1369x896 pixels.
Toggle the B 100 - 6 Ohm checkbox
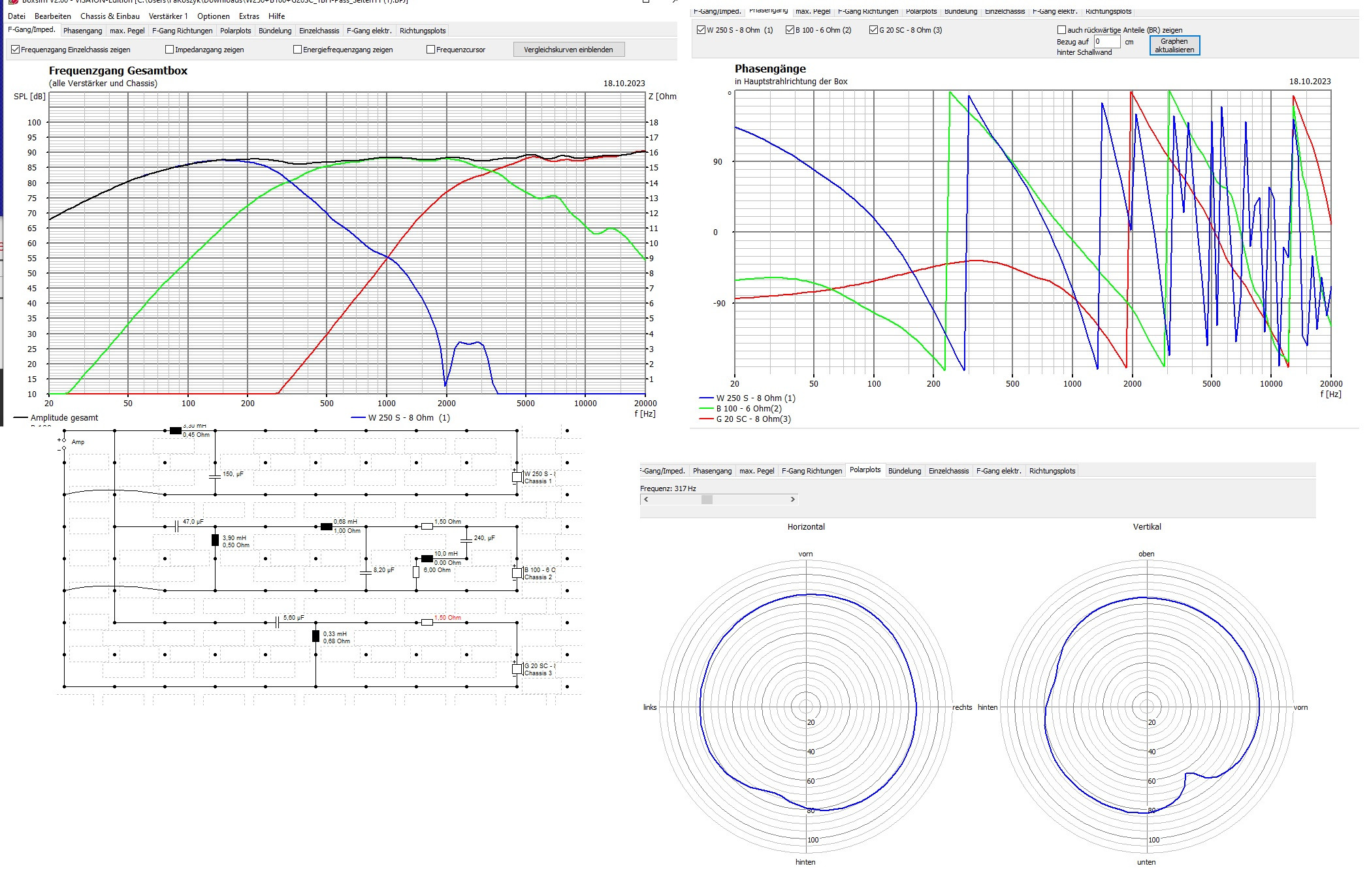tap(790, 30)
